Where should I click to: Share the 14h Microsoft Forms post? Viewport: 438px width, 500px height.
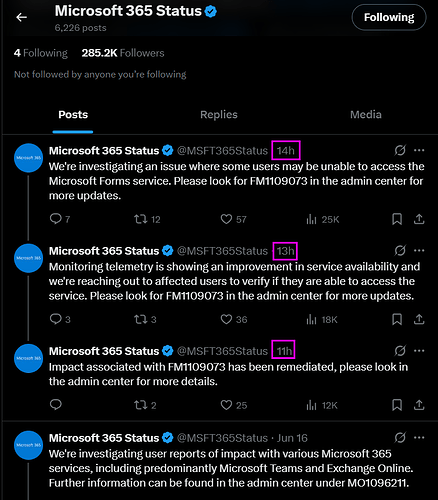[419, 219]
